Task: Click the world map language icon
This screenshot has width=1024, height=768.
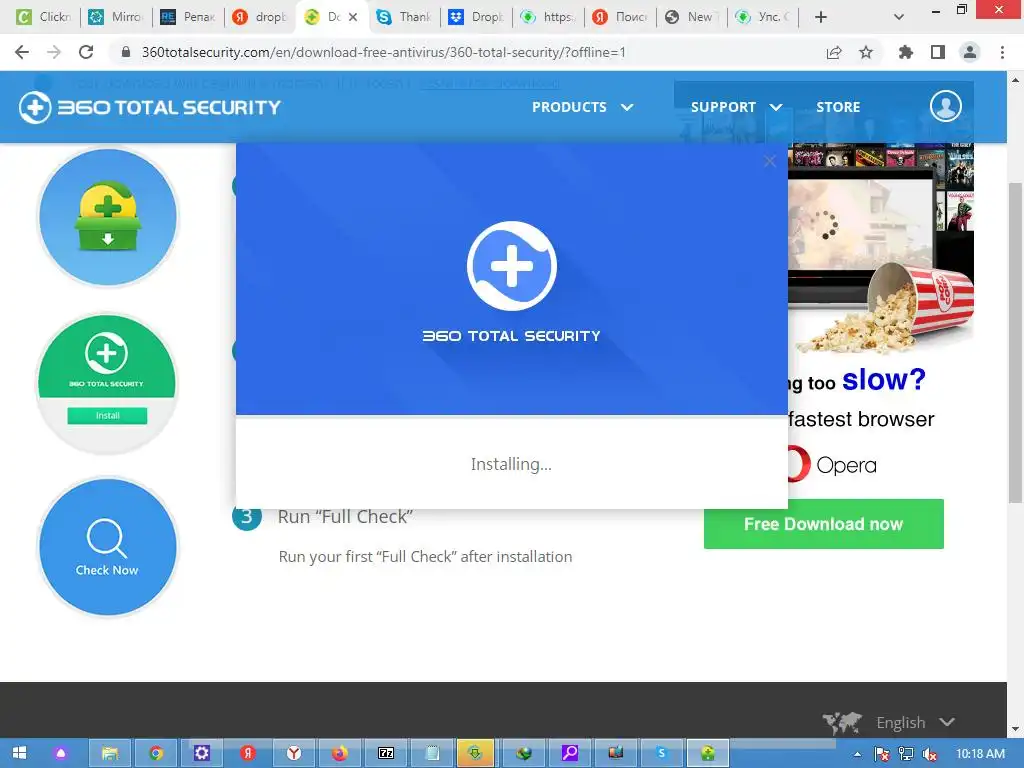Action: pyautogui.click(x=842, y=722)
